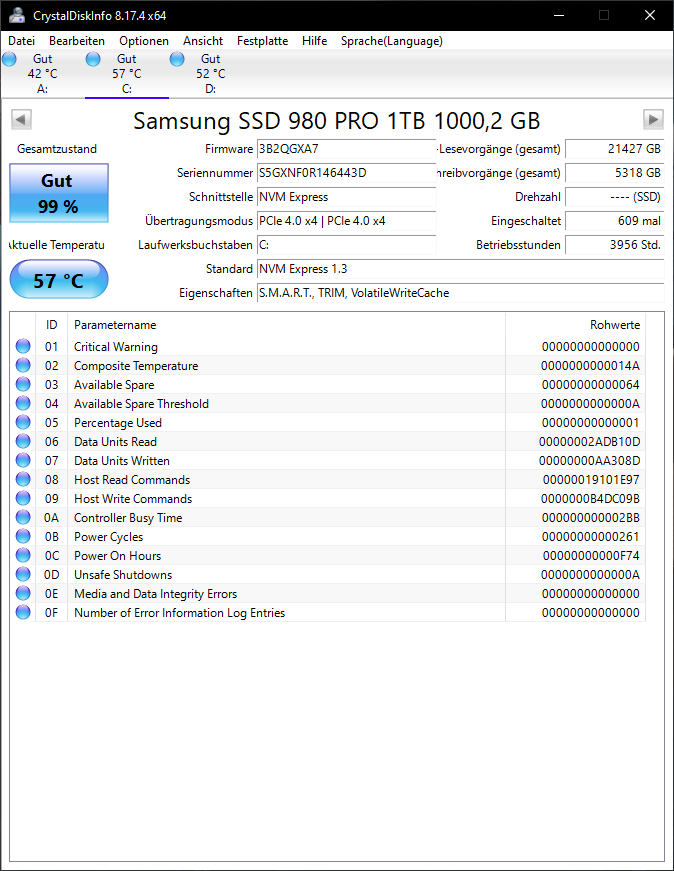
Task: Select the Critical Warning parameter name
Action: point(116,347)
